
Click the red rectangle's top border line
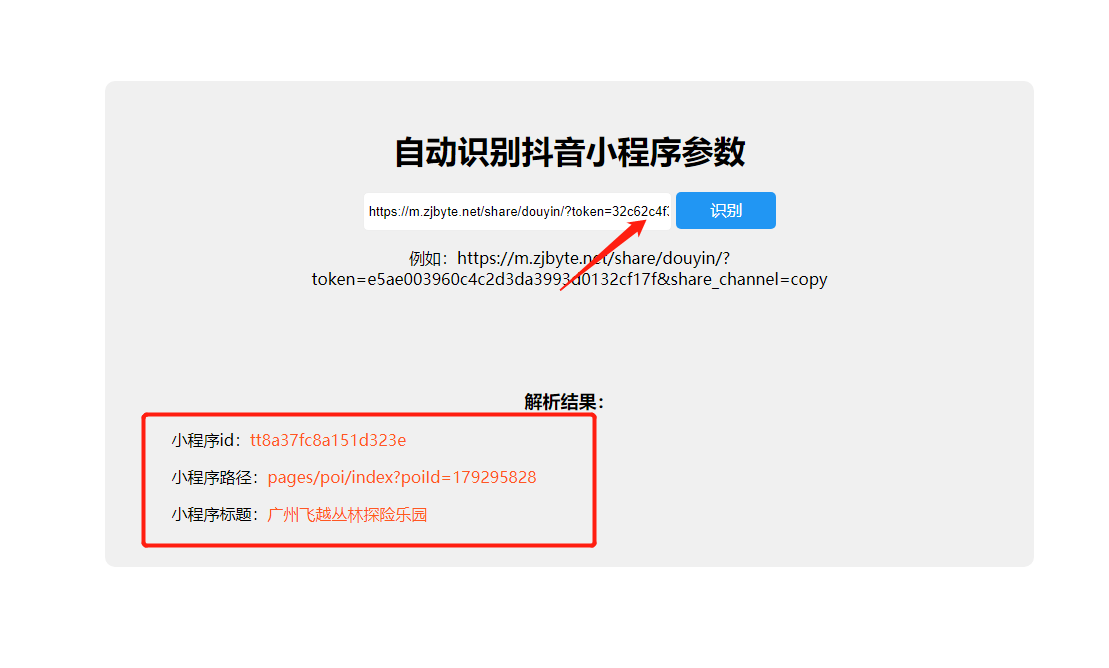pos(368,416)
